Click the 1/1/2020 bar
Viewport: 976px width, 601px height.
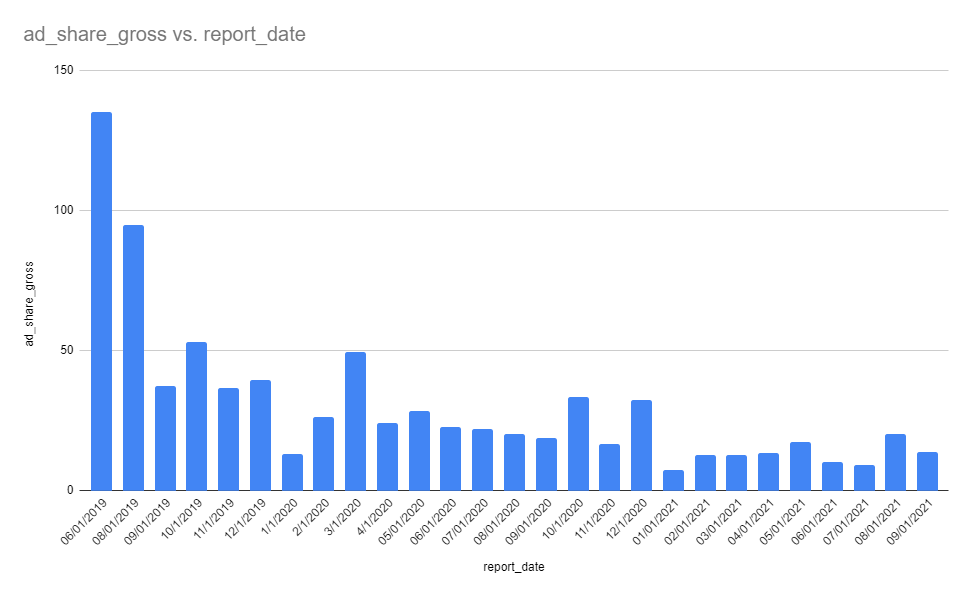tap(292, 472)
